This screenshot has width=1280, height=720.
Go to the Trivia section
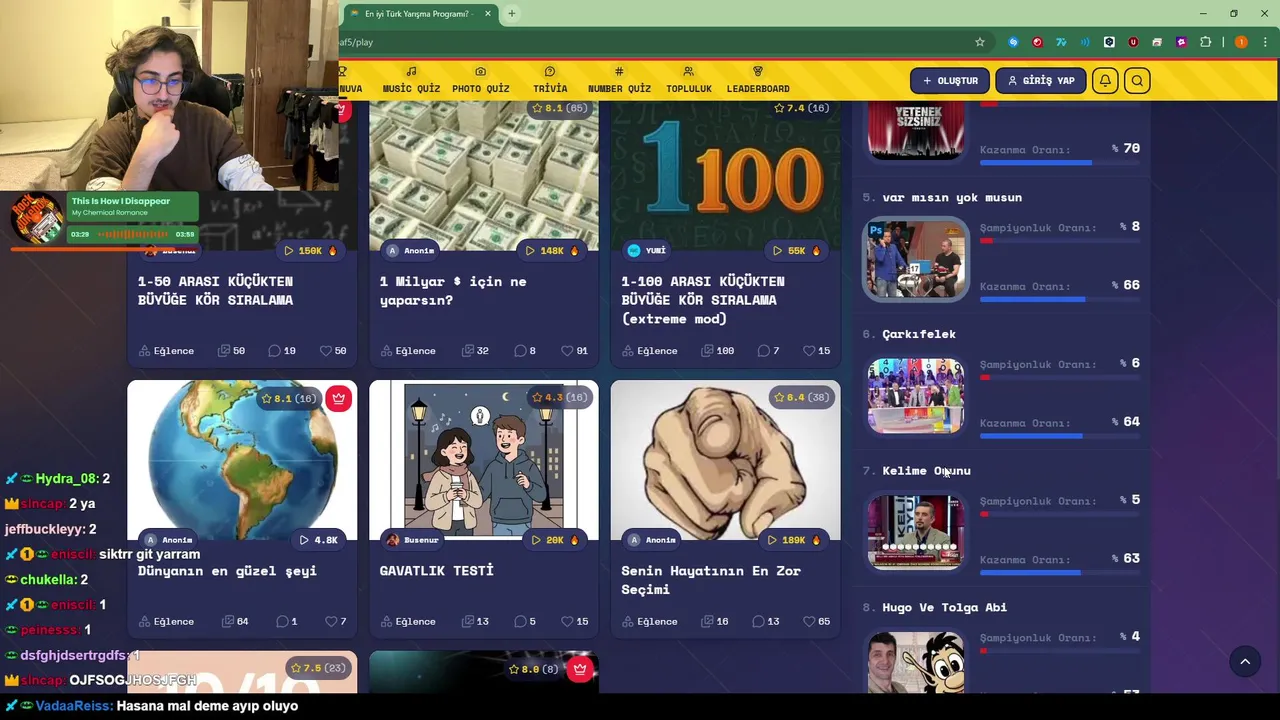coord(550,81)
